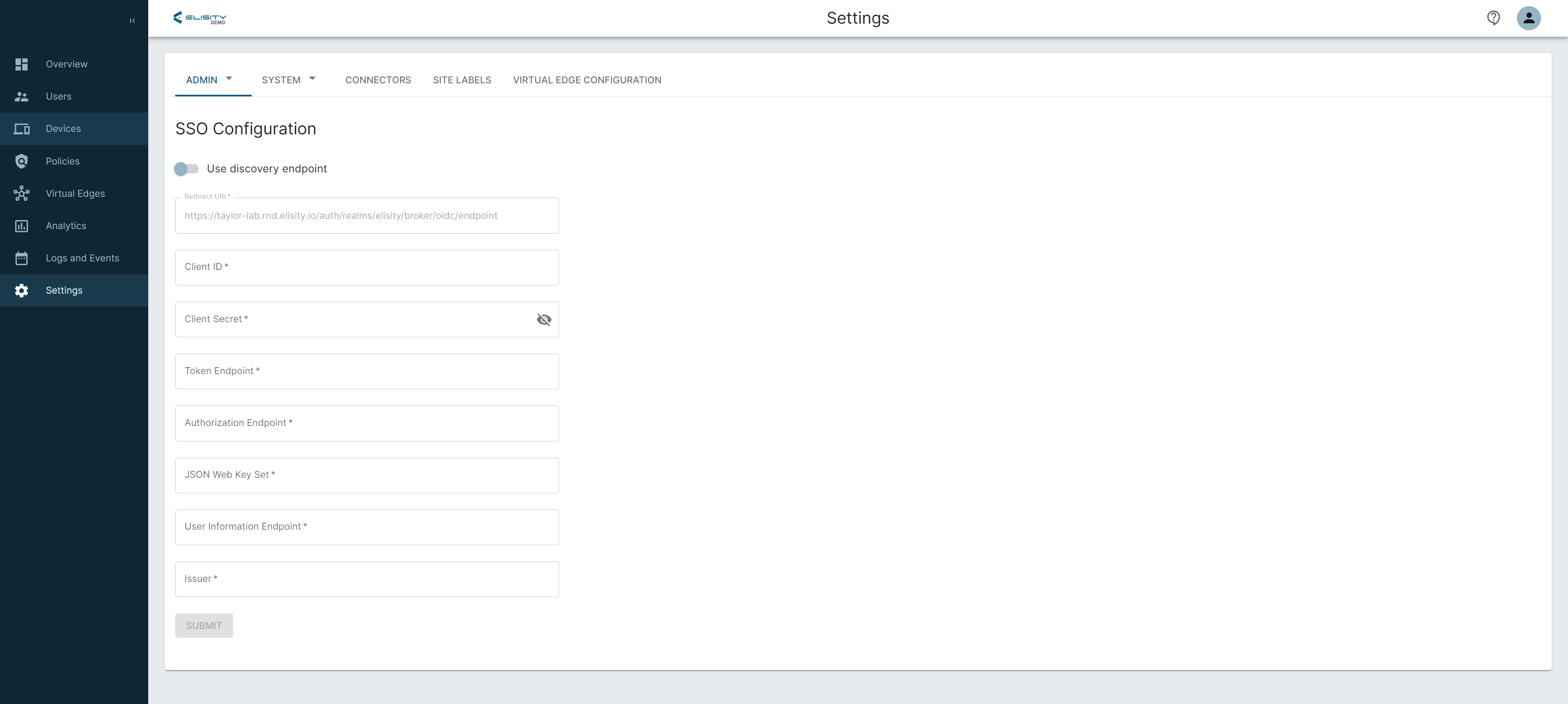Viewport: 1568px width, 704px height.
Task: Open Users via its people icon
Action: coord(21,96)
